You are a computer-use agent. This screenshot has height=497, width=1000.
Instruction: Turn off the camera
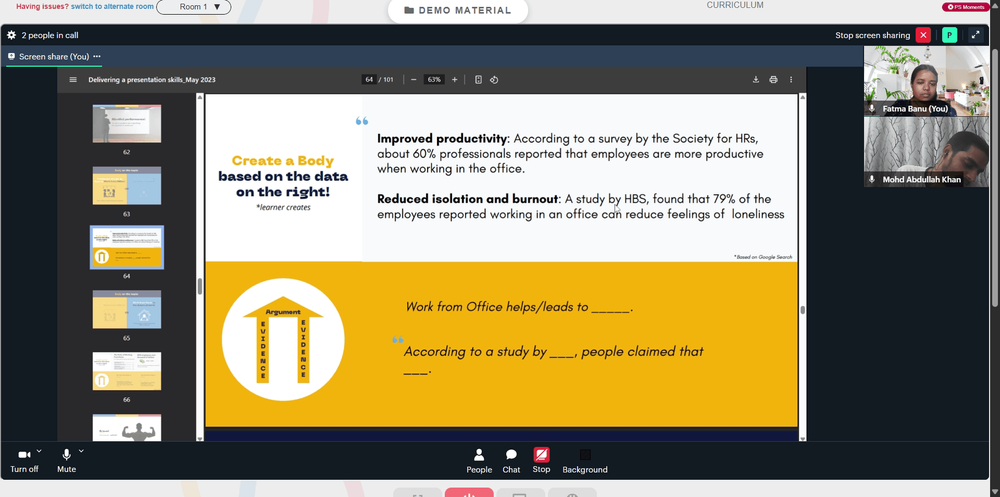(24, 460)
